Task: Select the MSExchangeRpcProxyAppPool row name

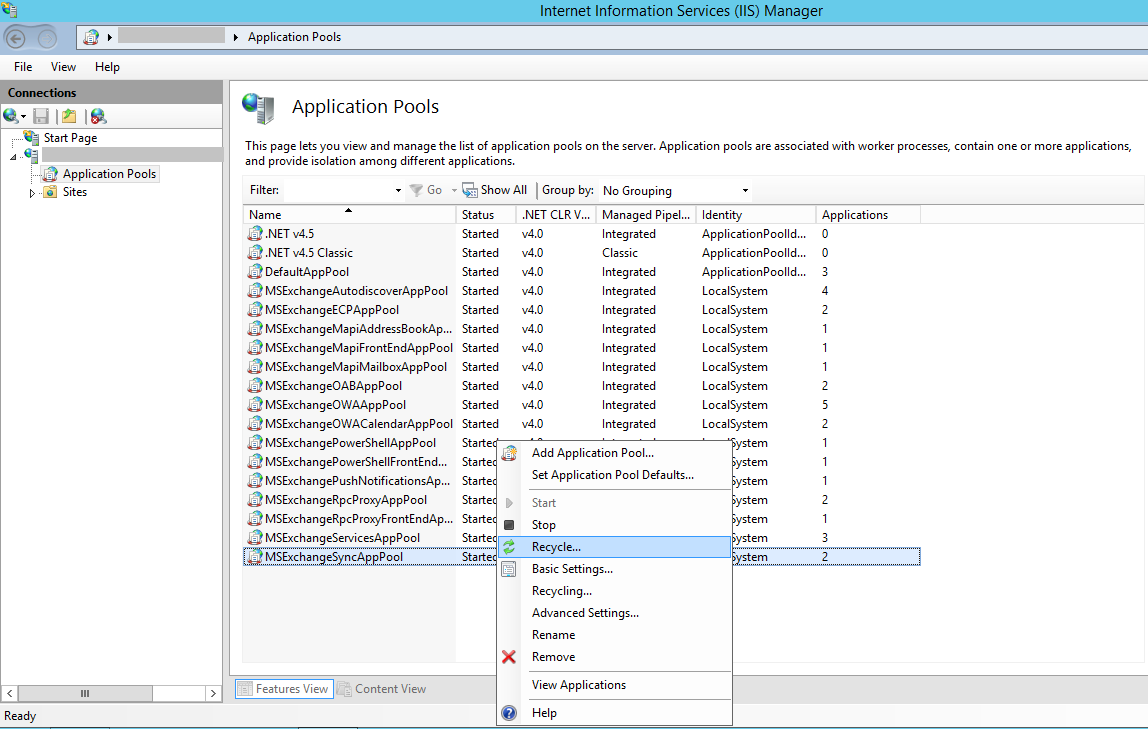Action: [346, 500]
